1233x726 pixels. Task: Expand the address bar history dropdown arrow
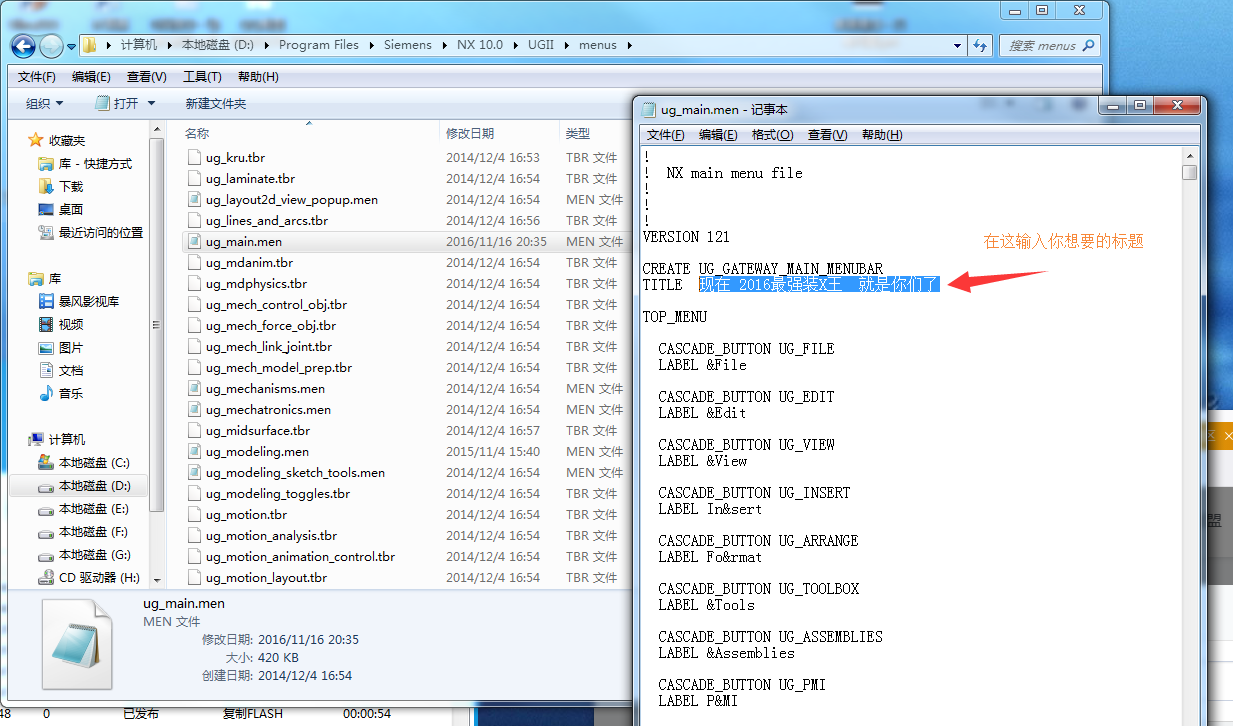point(957,45)
